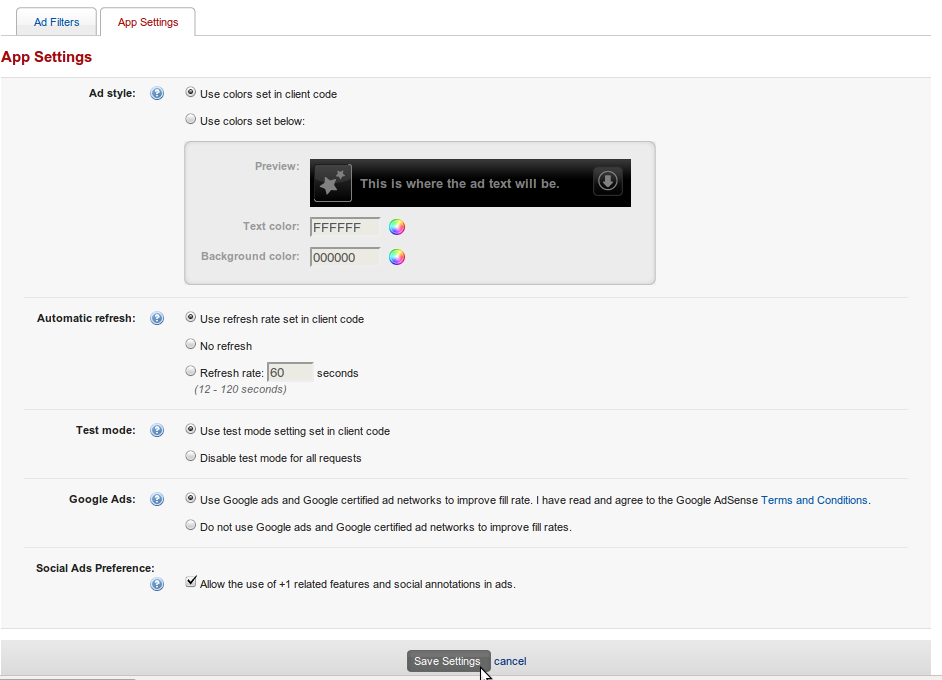
Task: Select the App Settings tab
Action: coord(148,22)
